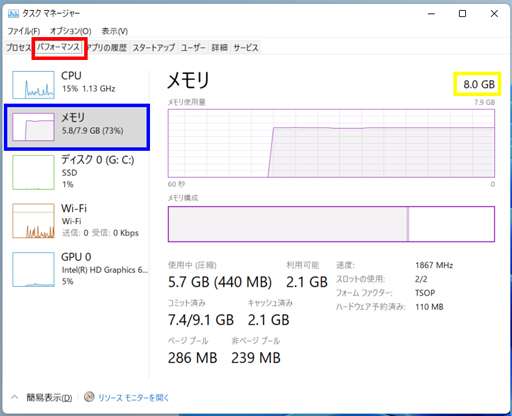Click the メモリ構成 composition bar
512x416 pixels.
[331, 224]
